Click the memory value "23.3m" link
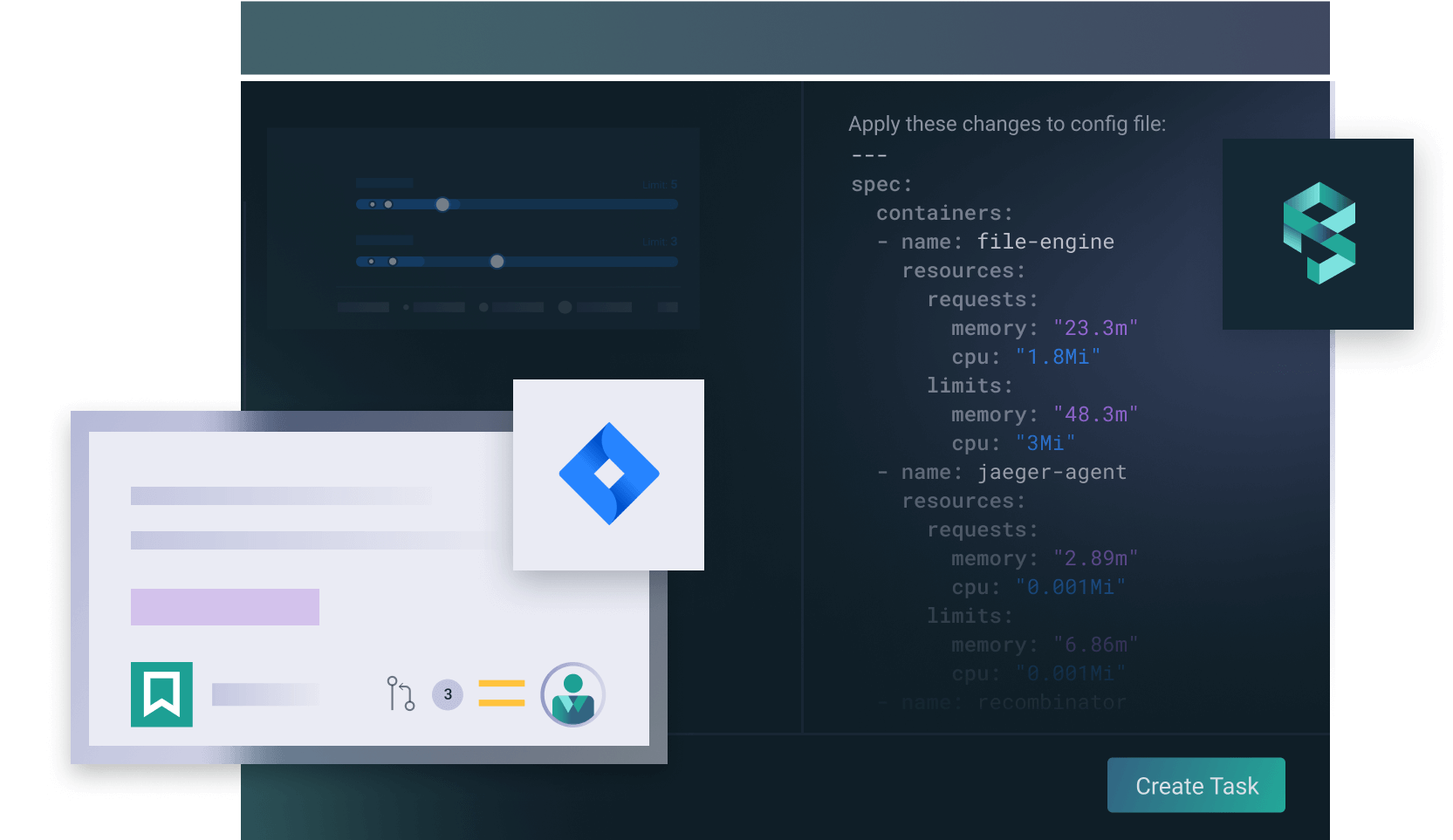Viewport: 1453px width, 840px height. 1095,328
